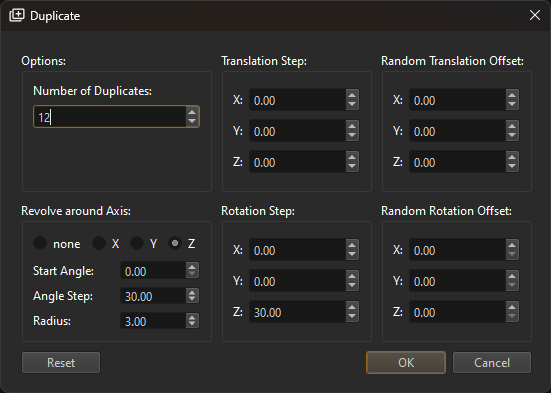The height and width of the screenshot is (393, 551).
Task: Increase the Angle Step value
Action: click(192, 292)
